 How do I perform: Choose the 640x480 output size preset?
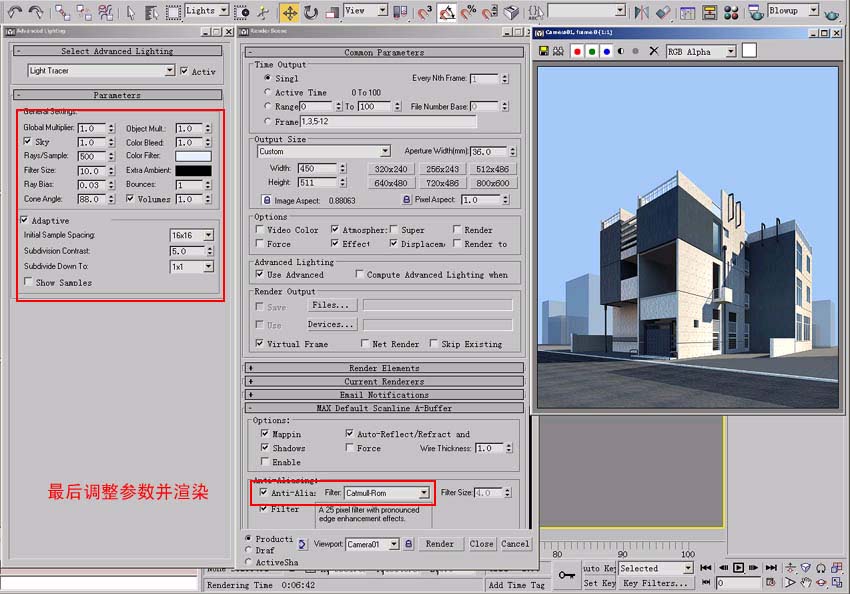point(391,183)
